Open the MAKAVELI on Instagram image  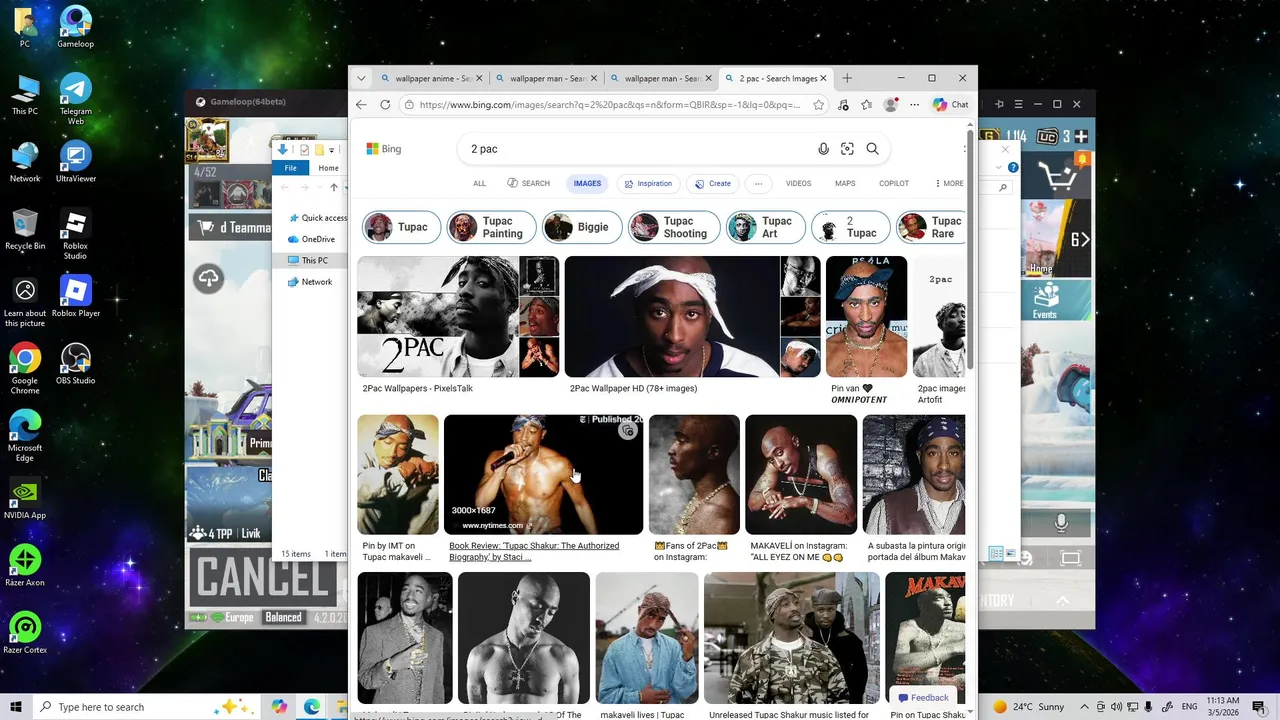coord(801,474)
